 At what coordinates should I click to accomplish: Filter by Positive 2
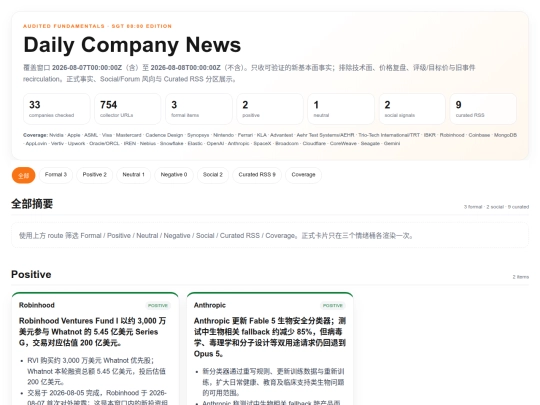(x=94, y=175)
